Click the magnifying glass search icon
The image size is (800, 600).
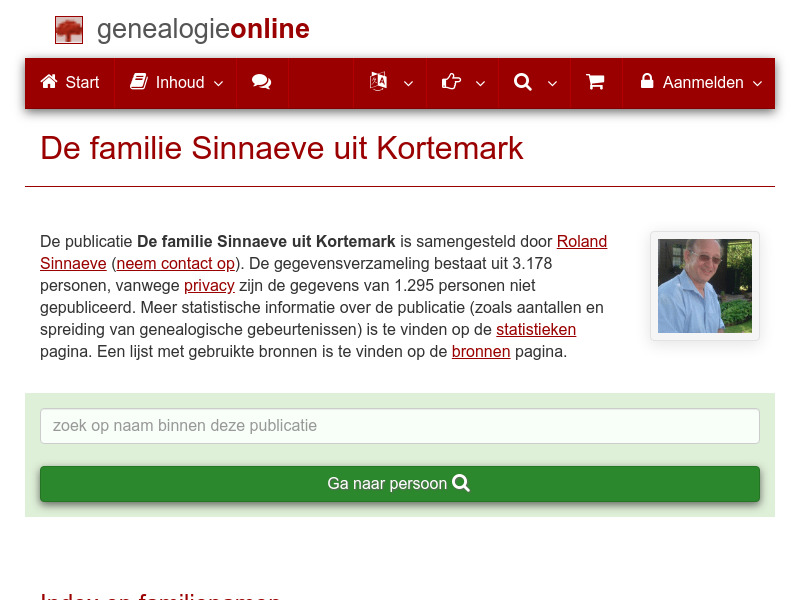(523, 83)
